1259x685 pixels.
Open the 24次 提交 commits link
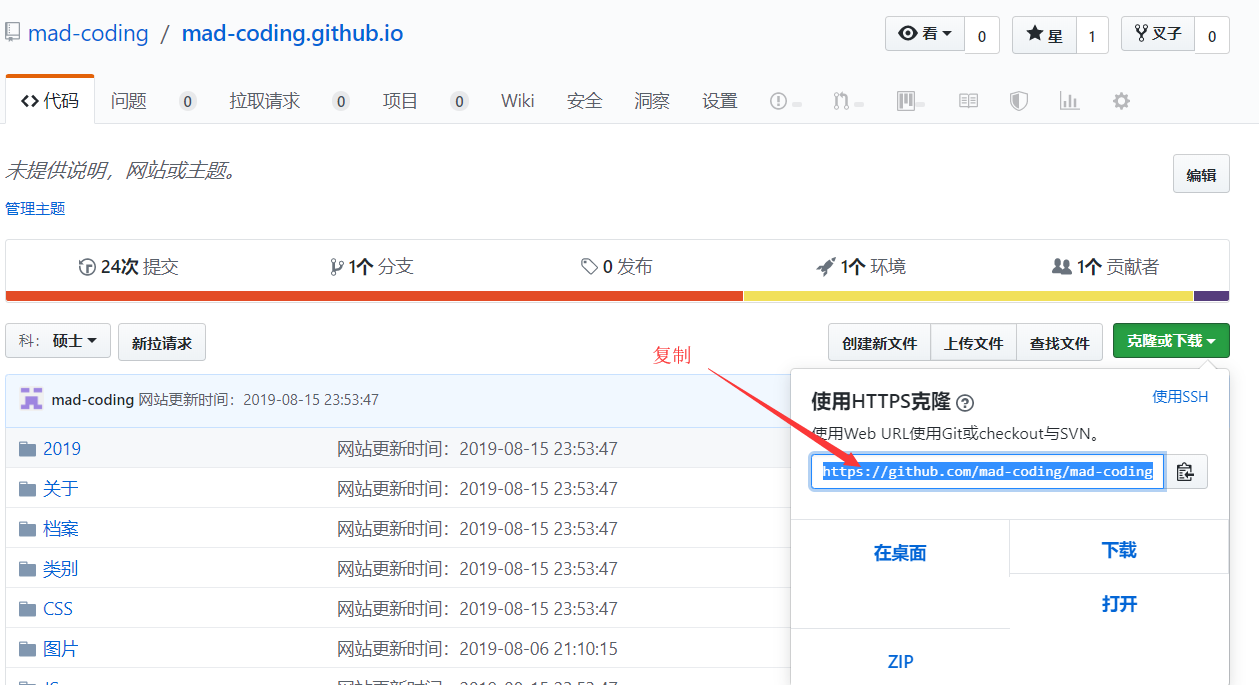tap(128, 267)
